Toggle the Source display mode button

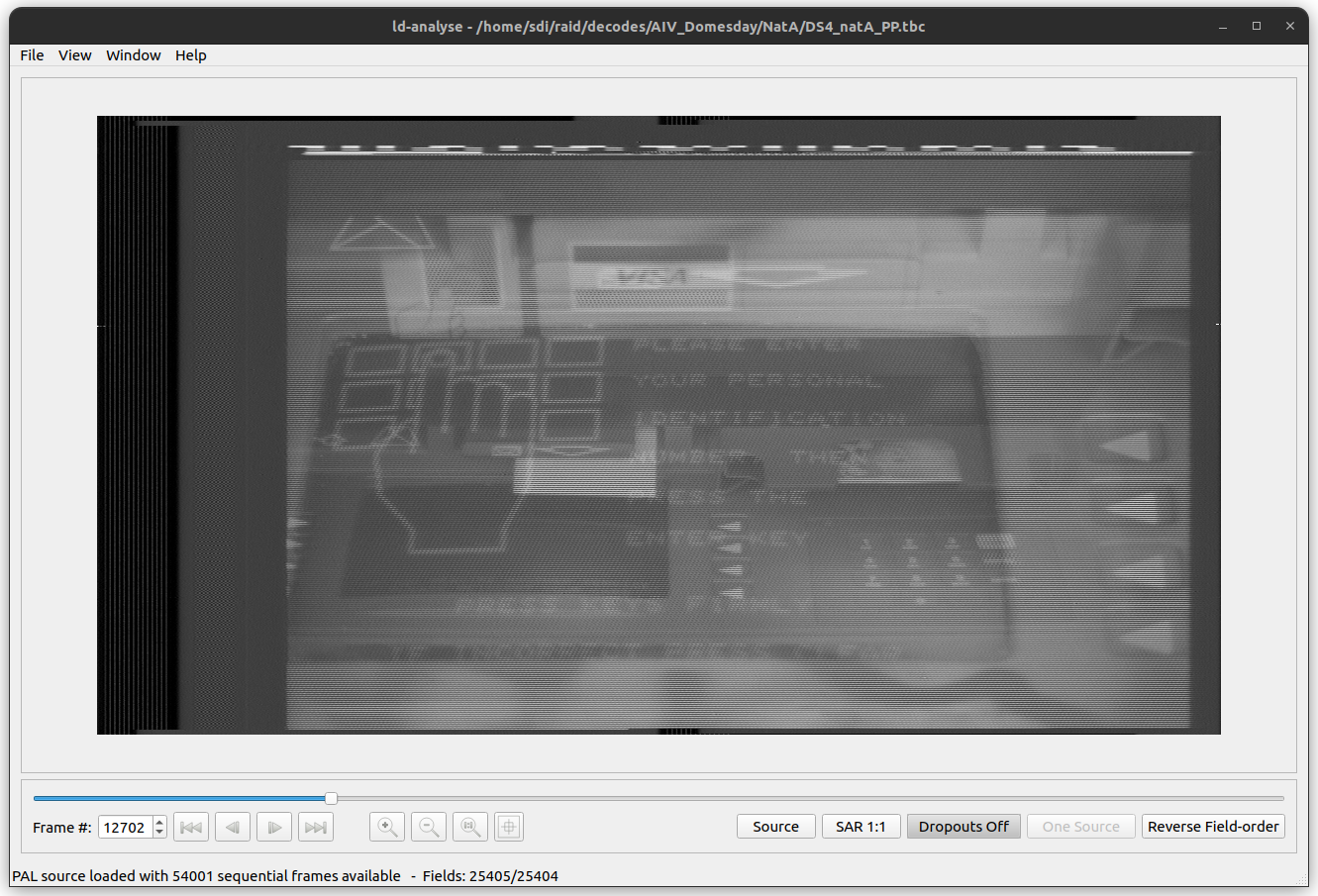pyautogui.click(x=775, y=827)
